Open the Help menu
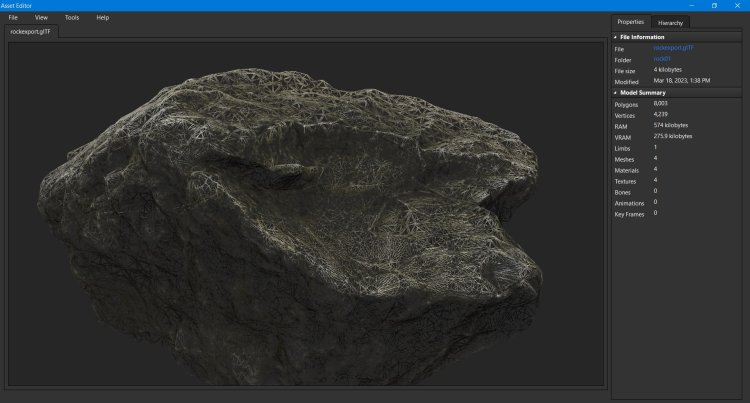750x403 pixels. [102, 18]
